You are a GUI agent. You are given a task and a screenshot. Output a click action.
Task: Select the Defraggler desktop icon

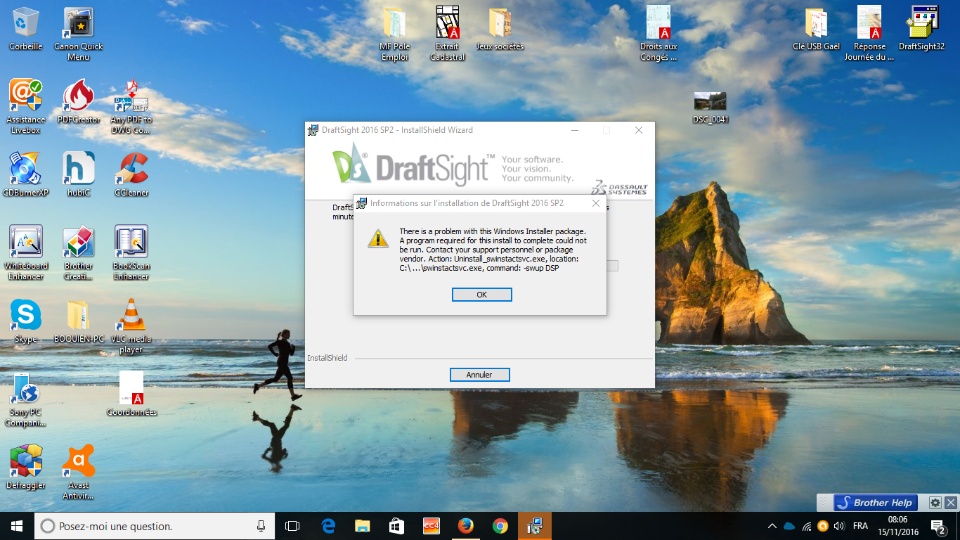pyautogui.click(x=25, y=467)
